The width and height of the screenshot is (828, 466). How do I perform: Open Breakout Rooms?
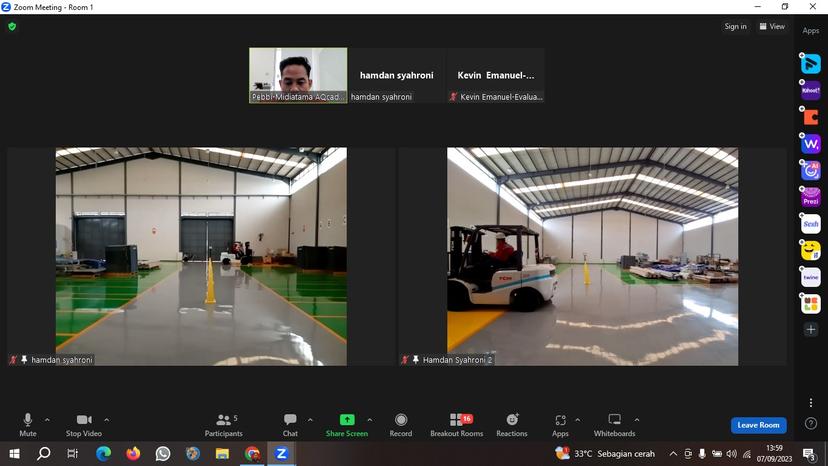456,425
